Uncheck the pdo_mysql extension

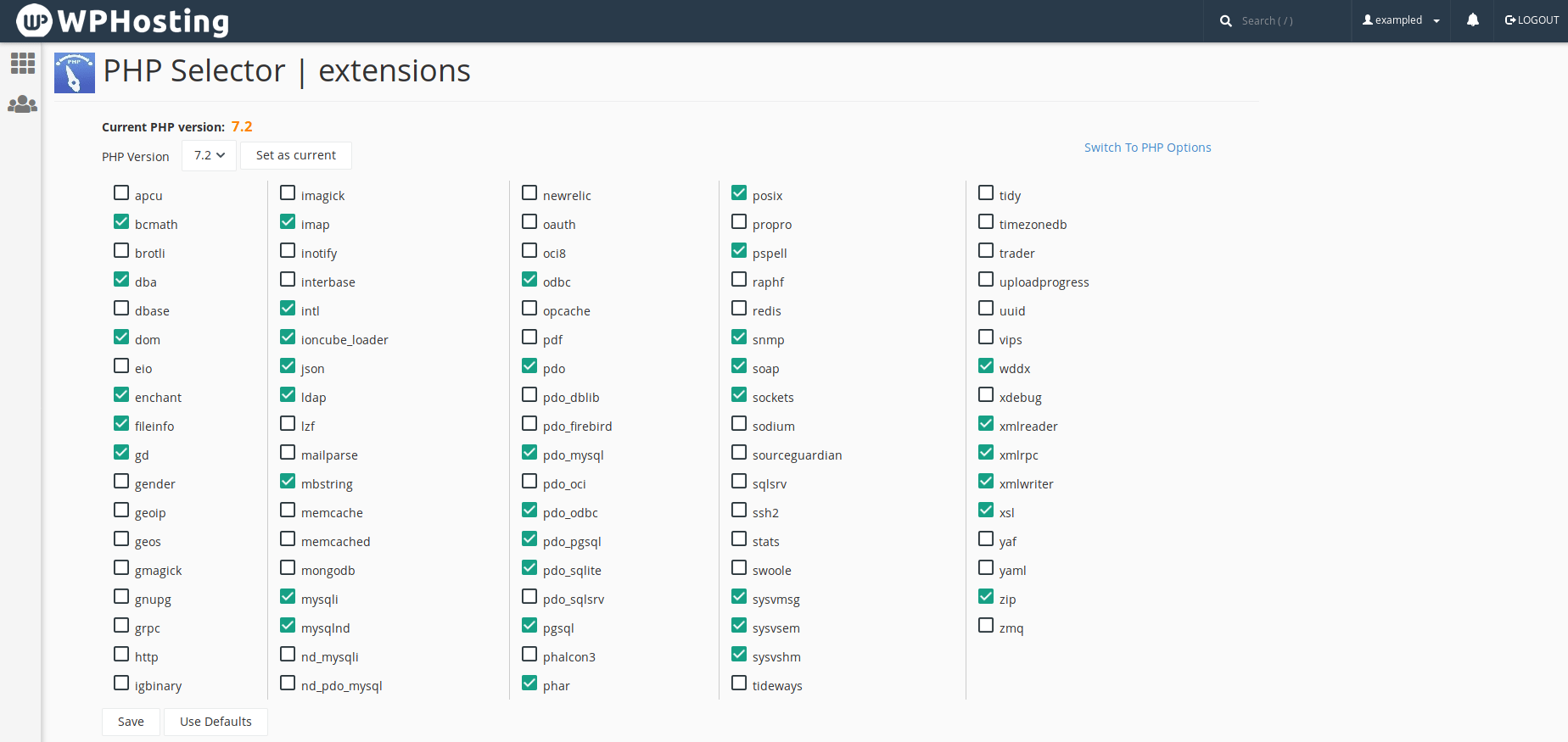(529, 453)
